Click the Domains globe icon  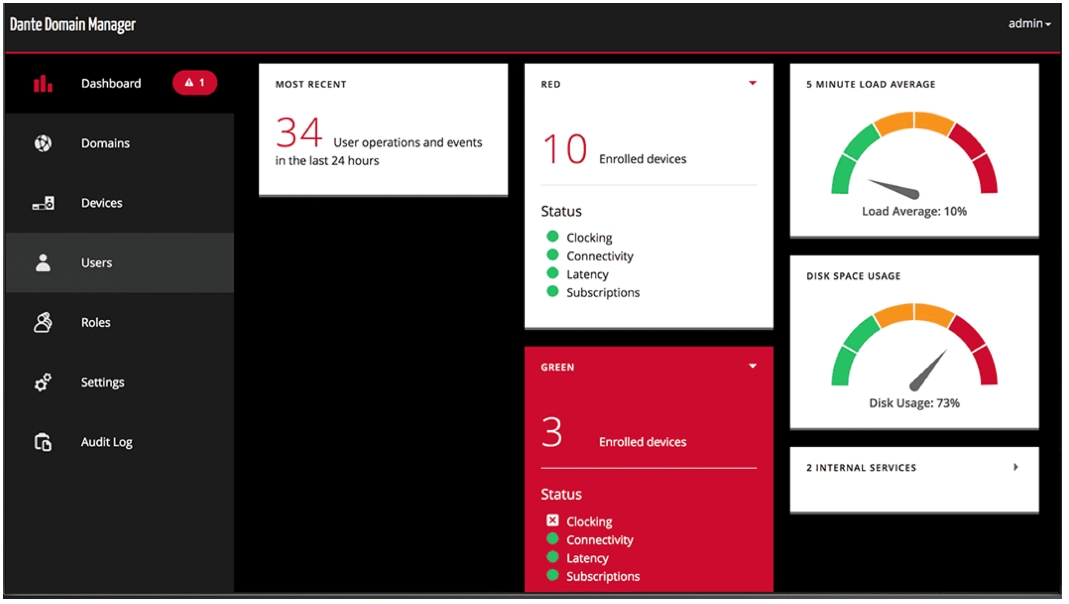43,143
